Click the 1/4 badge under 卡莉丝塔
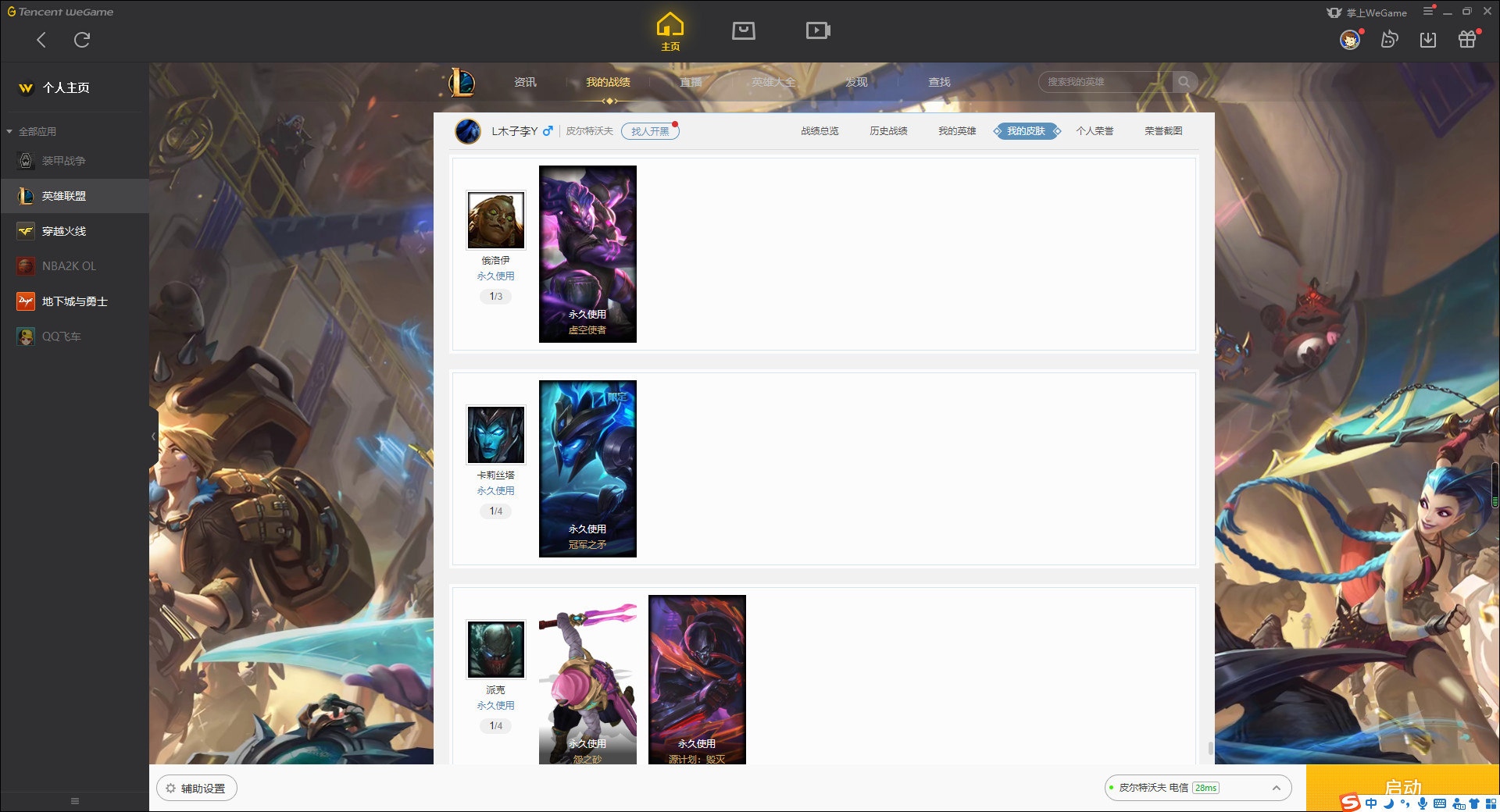The image size is (1500, 812). 496,511
